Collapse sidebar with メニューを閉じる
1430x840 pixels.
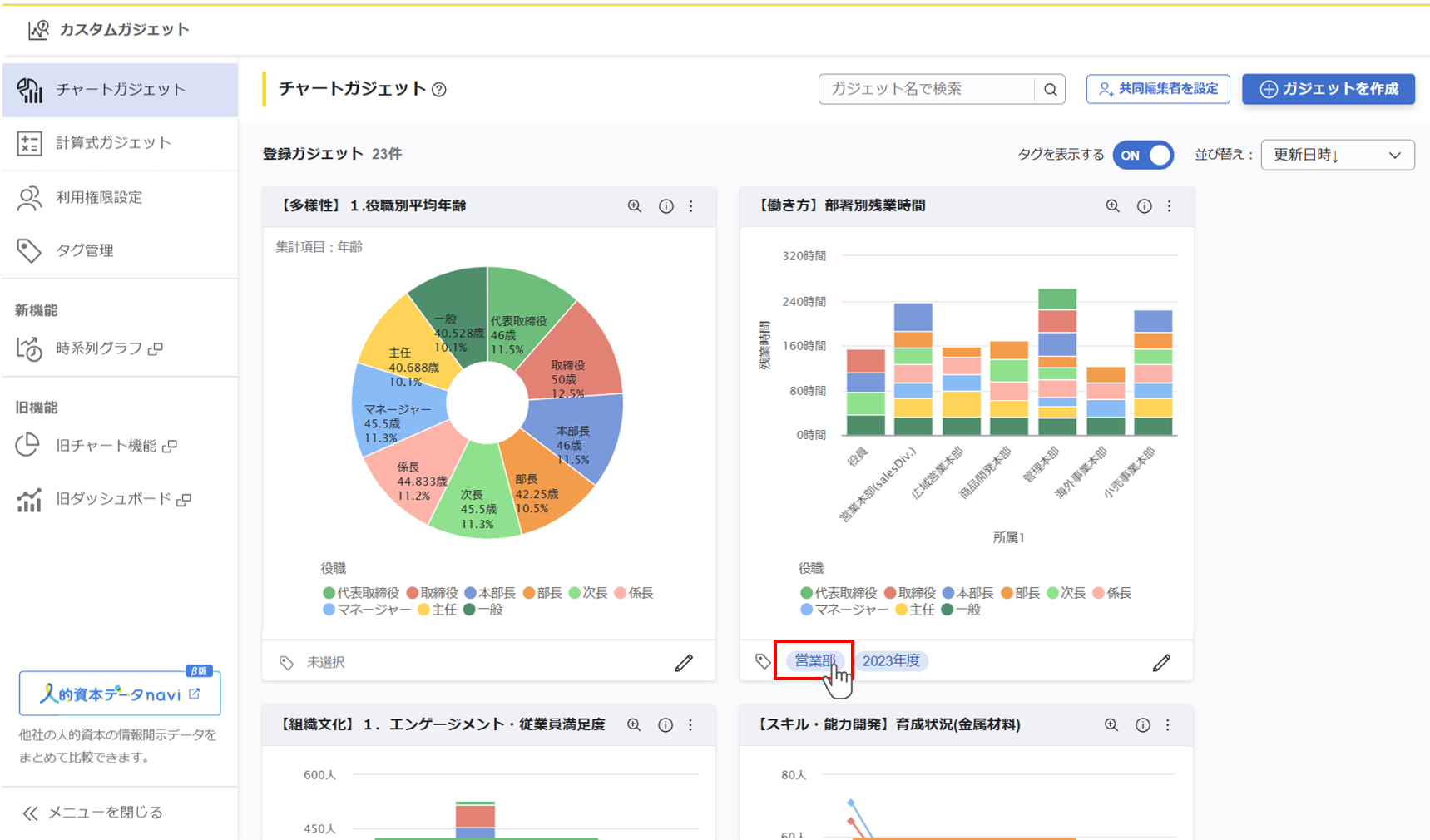[x=93, y=813]
